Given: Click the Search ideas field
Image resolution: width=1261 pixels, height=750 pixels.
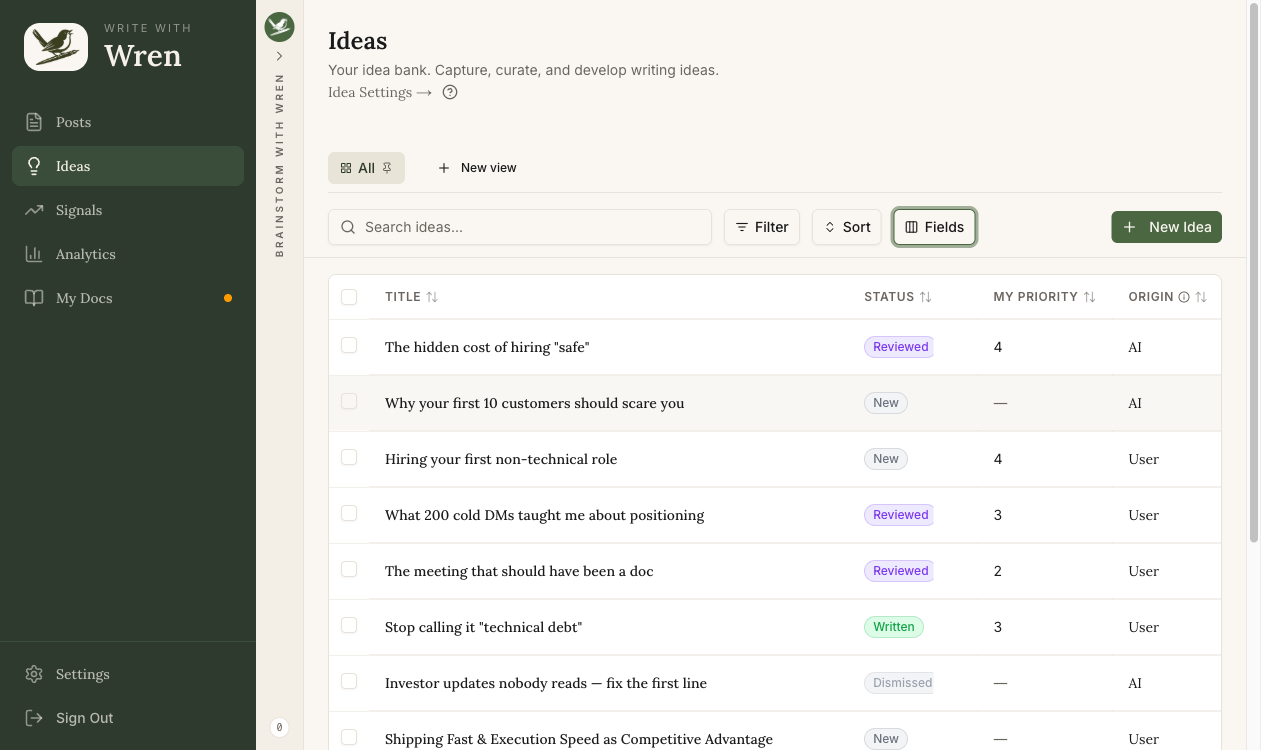Looking at the screenshot, I should point(520,227).
